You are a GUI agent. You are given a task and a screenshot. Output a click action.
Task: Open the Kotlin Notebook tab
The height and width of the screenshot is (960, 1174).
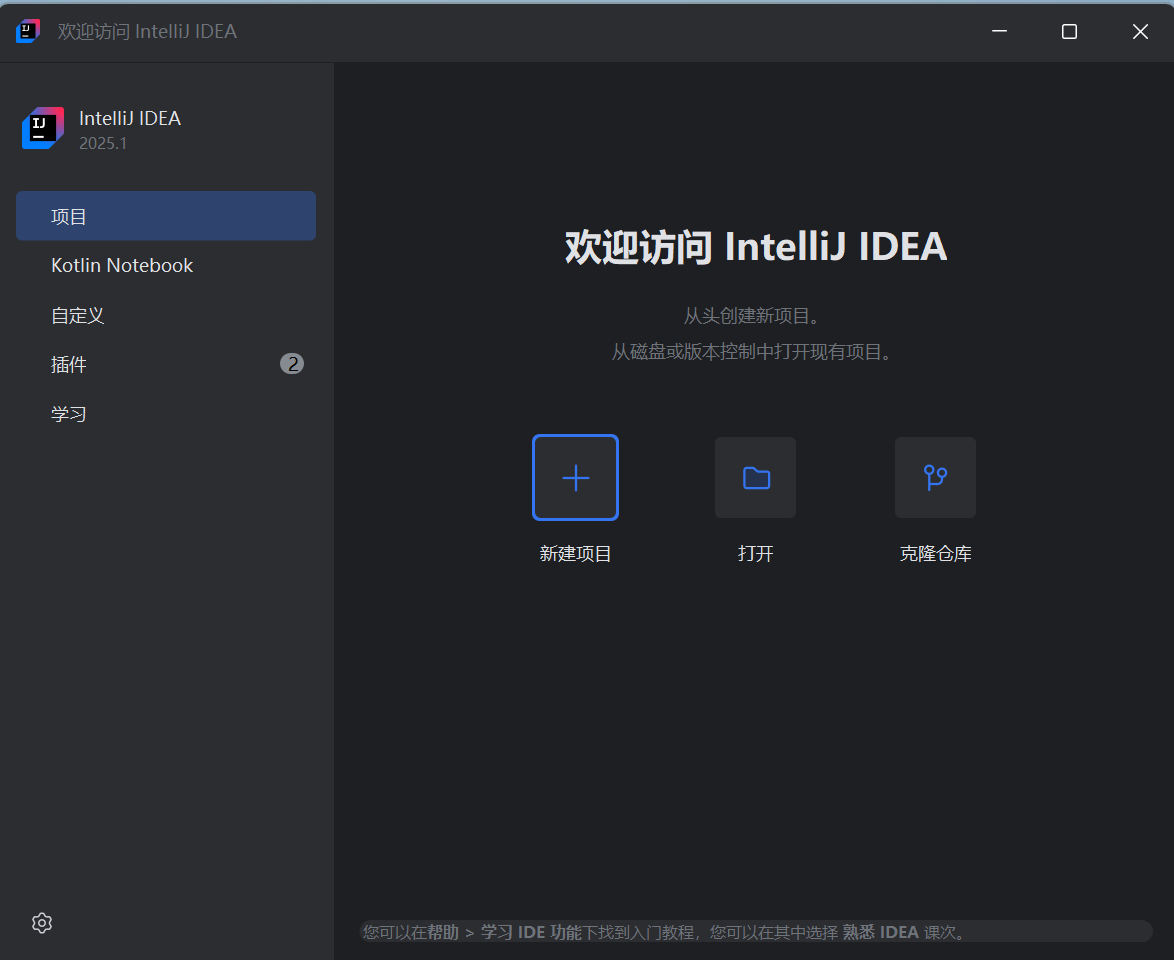click(165, 265)
